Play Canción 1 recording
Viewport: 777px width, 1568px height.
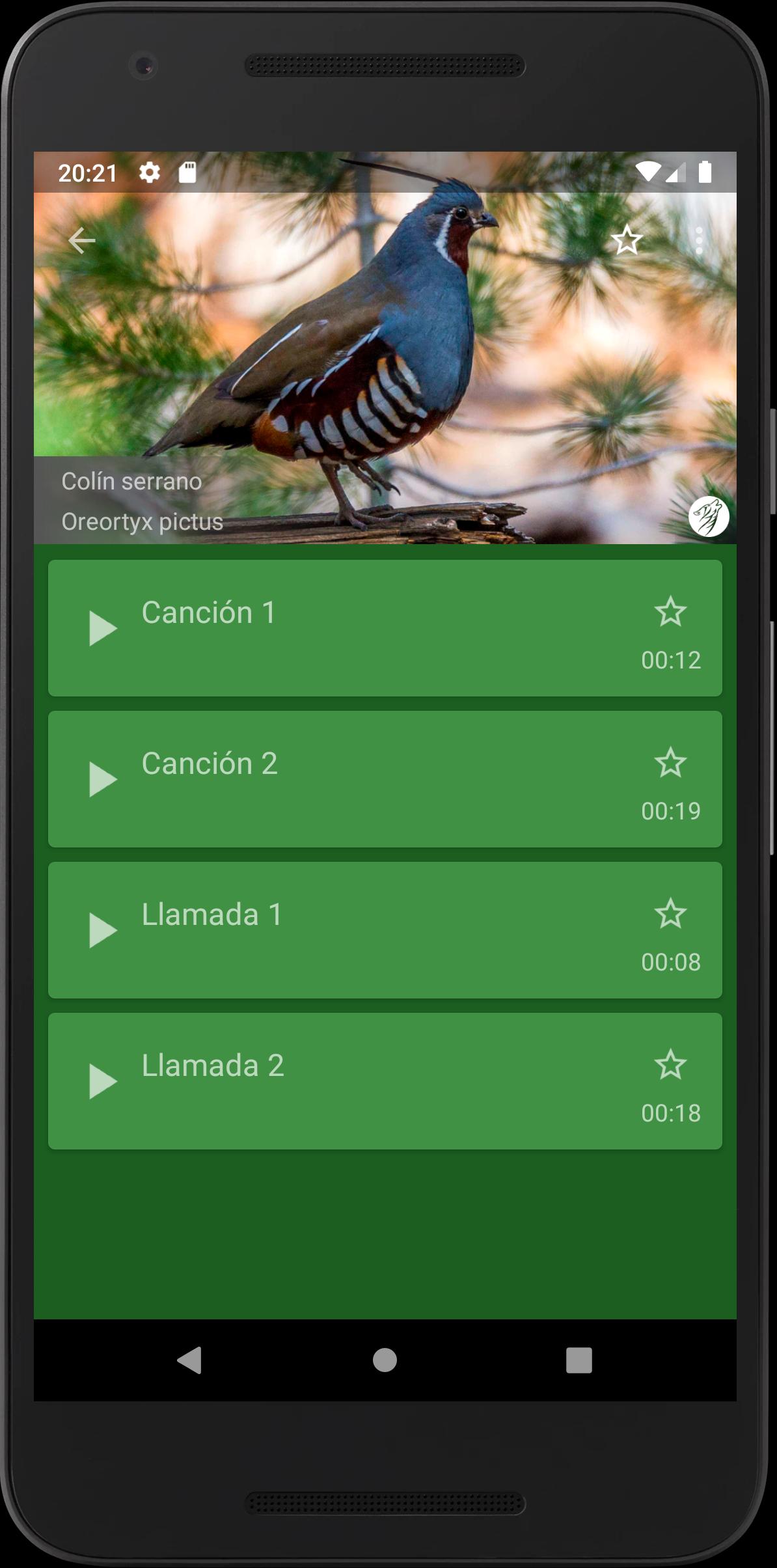103,628
